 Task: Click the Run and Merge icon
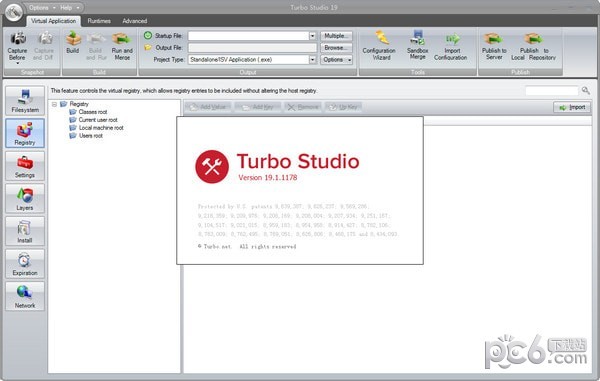(122, 38)
